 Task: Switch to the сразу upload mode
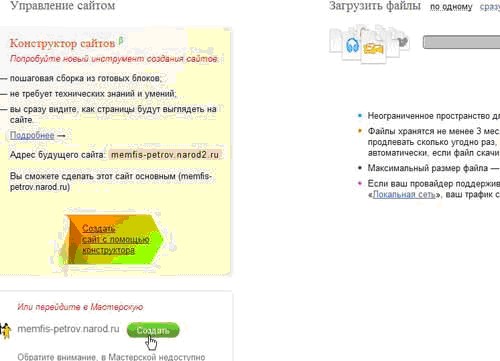(x=490, y=7)
